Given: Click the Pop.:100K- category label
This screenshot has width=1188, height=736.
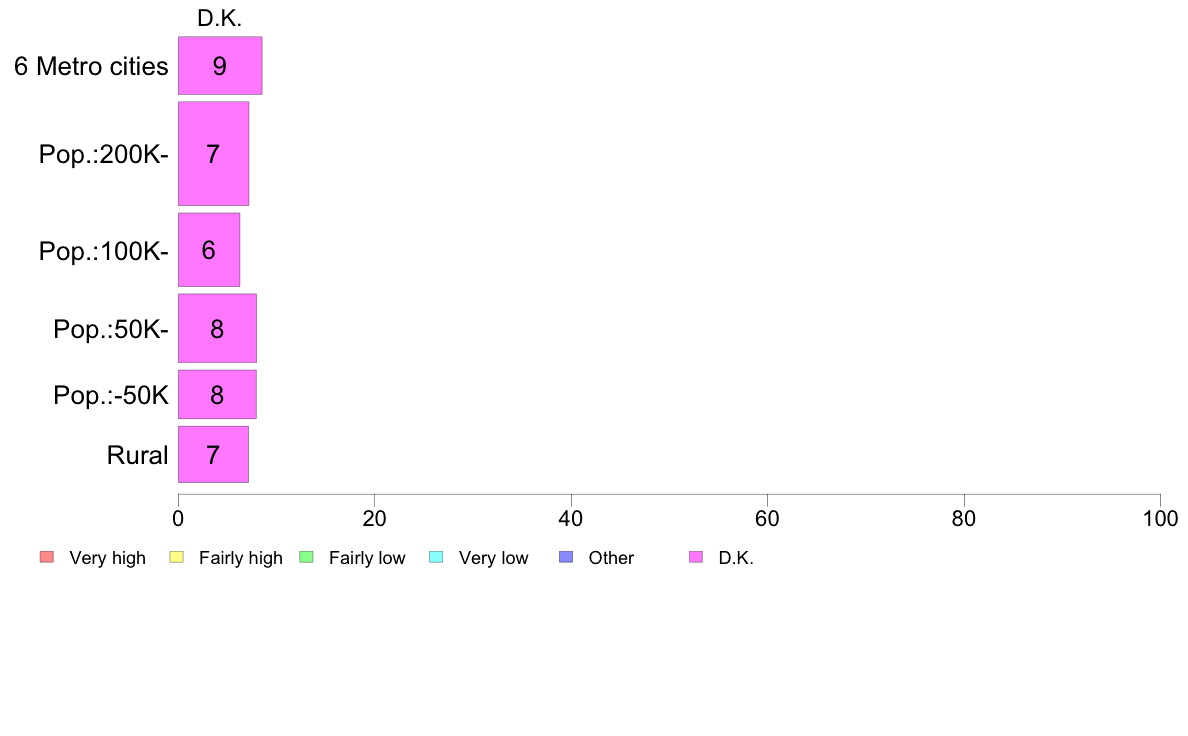Looking at the screenshot, I should (104, 251).
